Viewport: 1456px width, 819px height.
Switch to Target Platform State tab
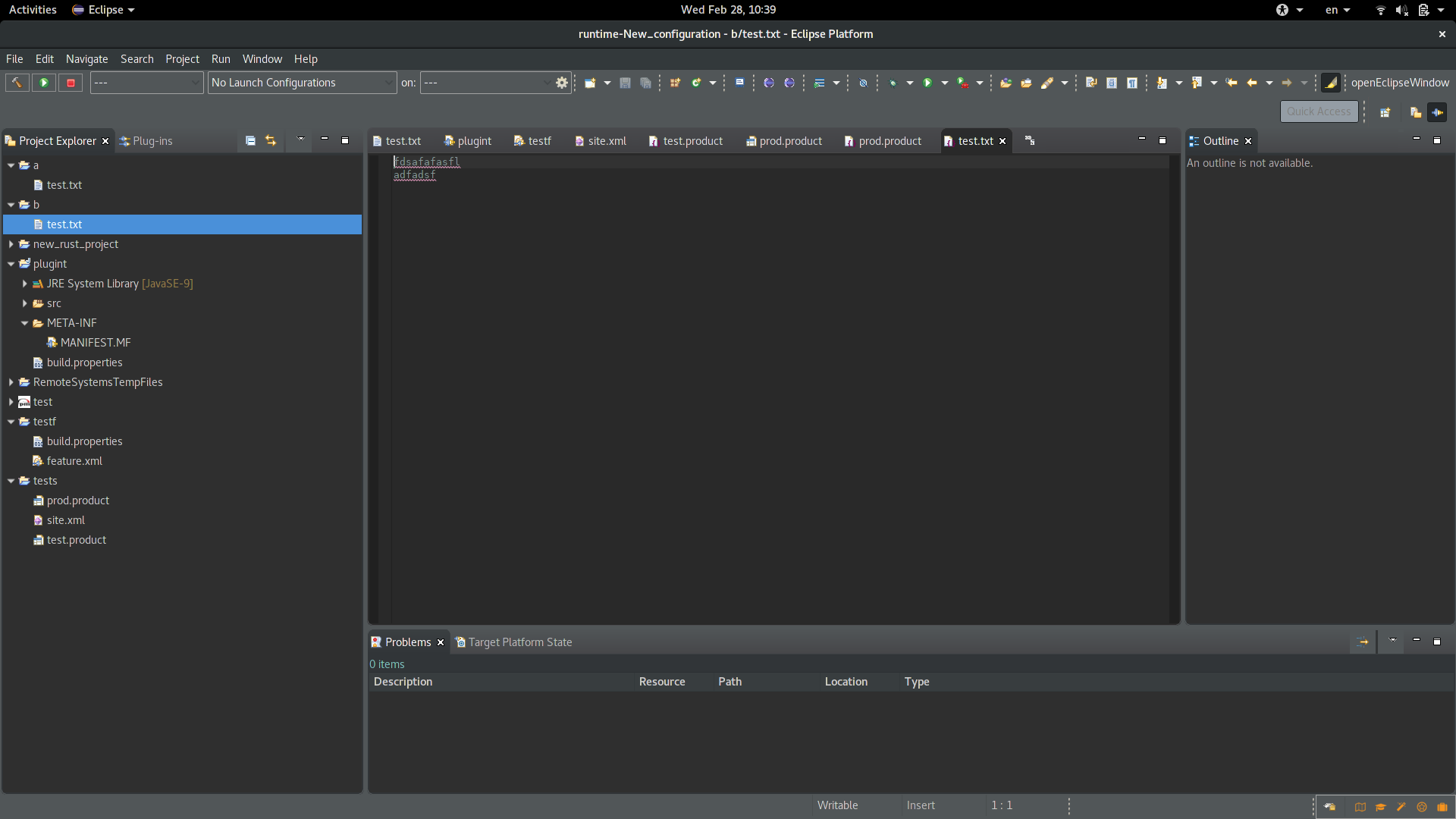coord(513,642)
